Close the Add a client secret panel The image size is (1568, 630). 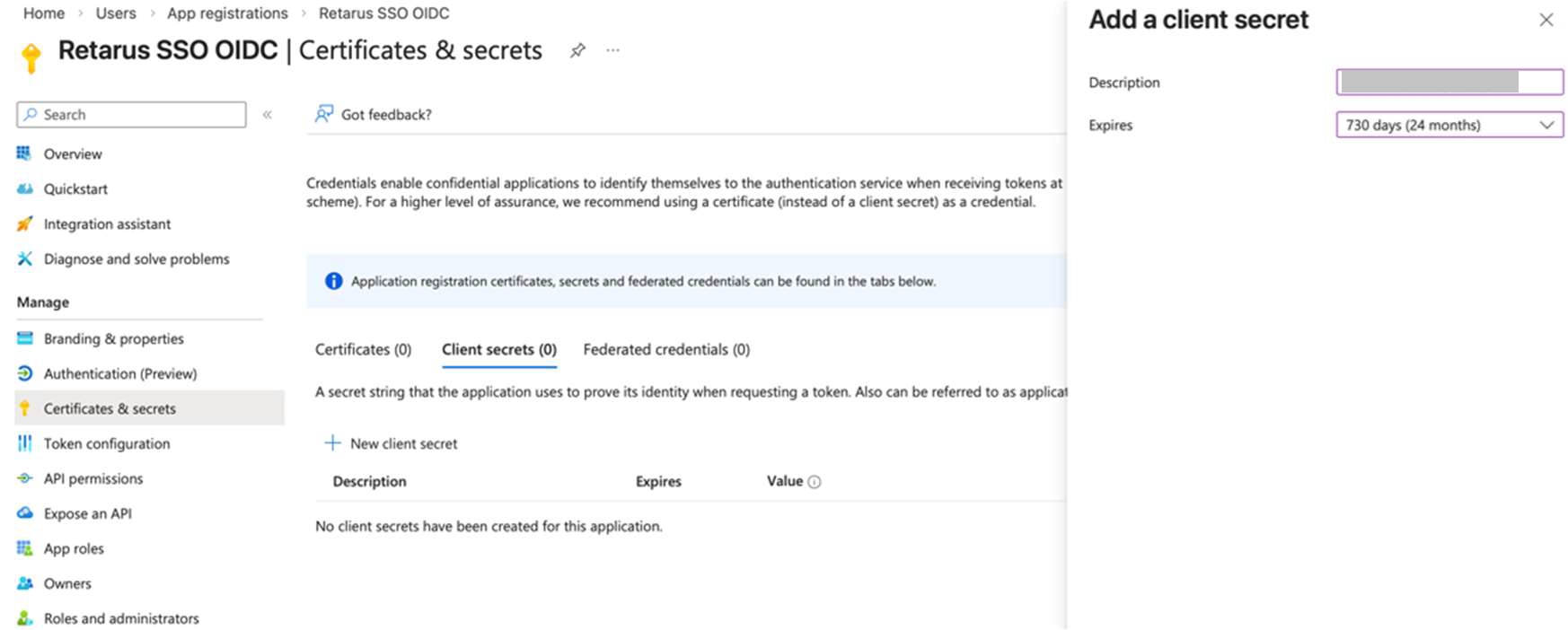[x=1546, y=20]
